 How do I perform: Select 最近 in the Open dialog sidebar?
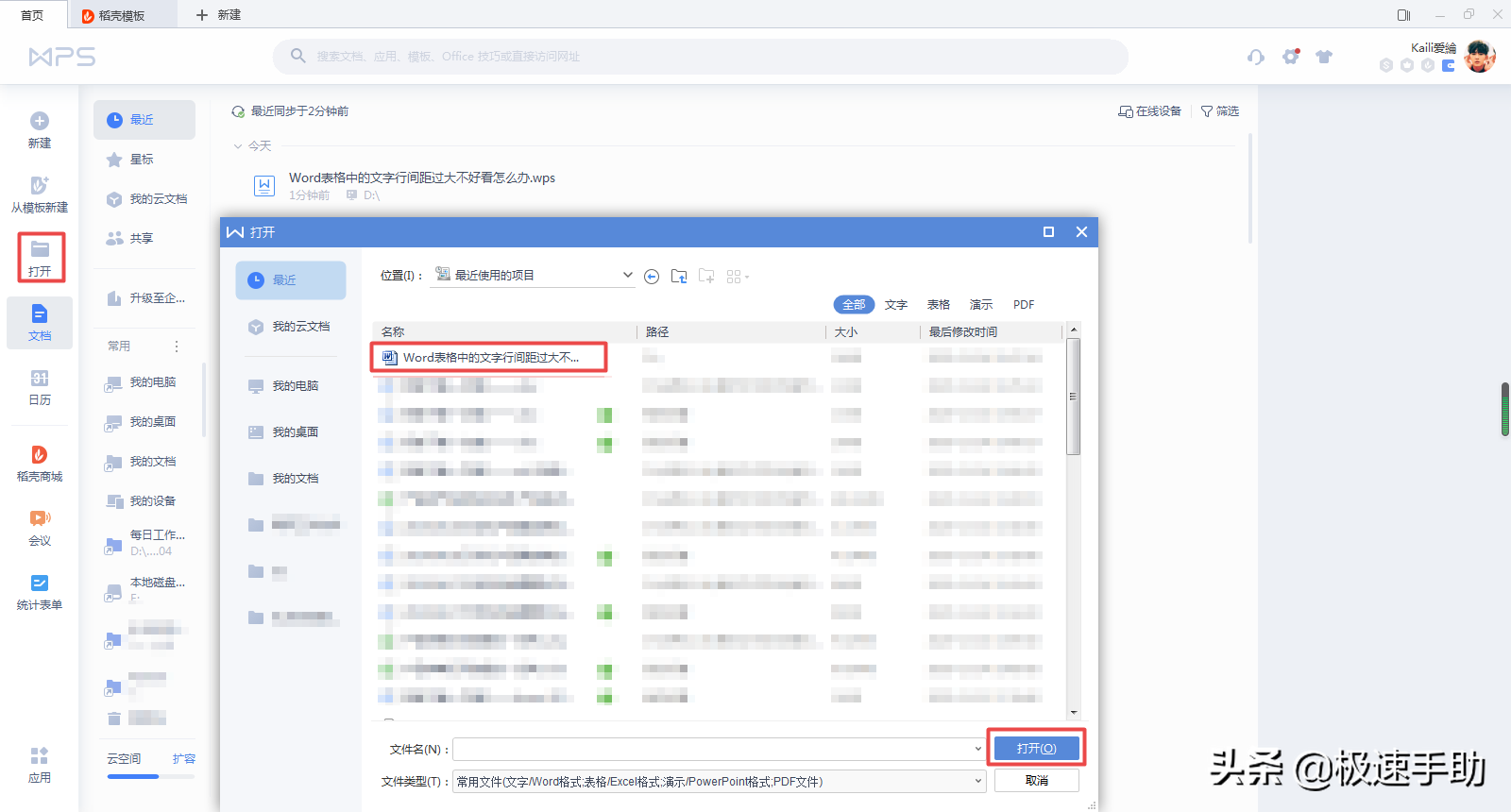[291, 280]
